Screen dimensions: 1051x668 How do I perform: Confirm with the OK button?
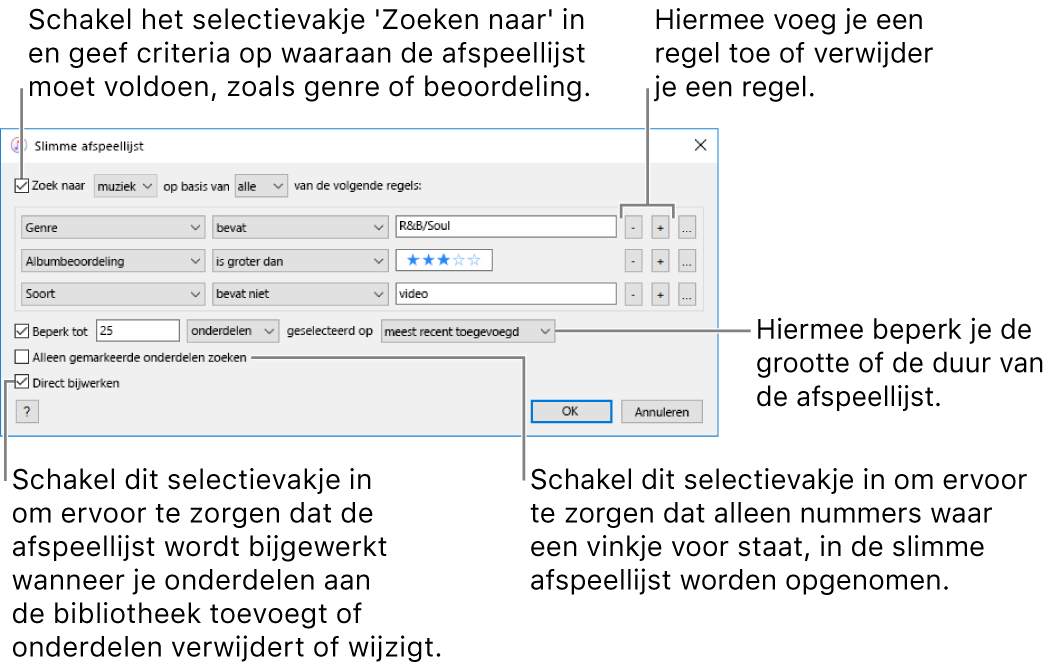click(x=571, y=411)
